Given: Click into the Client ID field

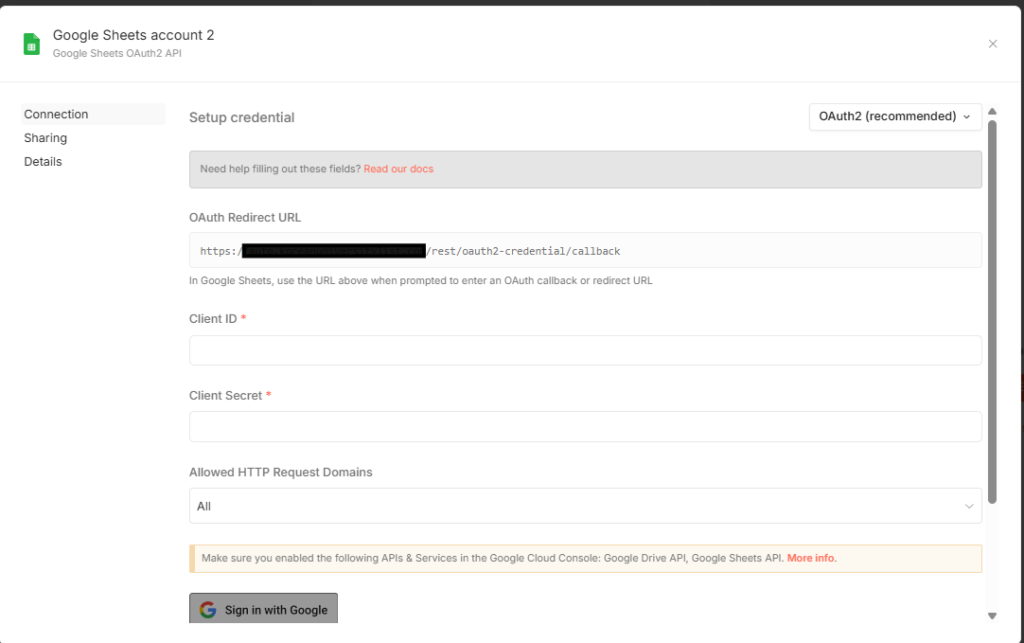Looking at the screenshot, I should coord(584,350).
